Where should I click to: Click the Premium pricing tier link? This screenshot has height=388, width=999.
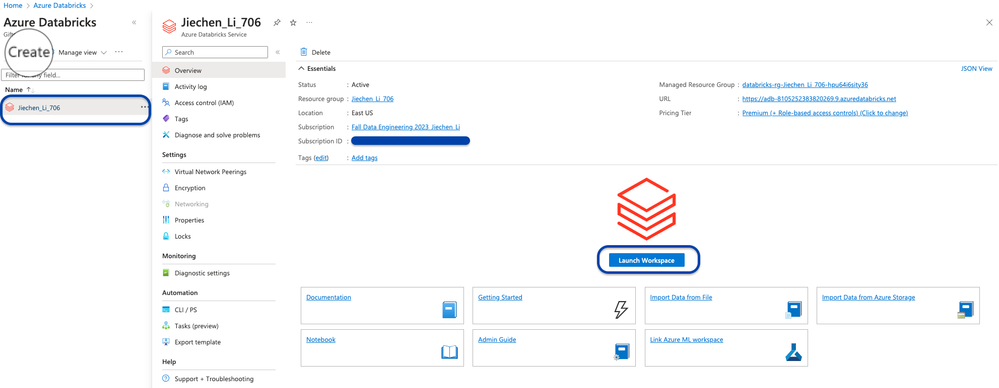825,113
